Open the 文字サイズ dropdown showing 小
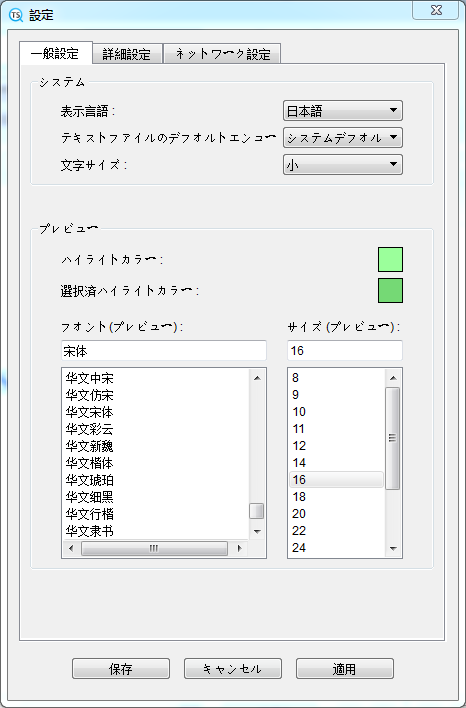Screen dimensions: 466x708 [343, 165]
